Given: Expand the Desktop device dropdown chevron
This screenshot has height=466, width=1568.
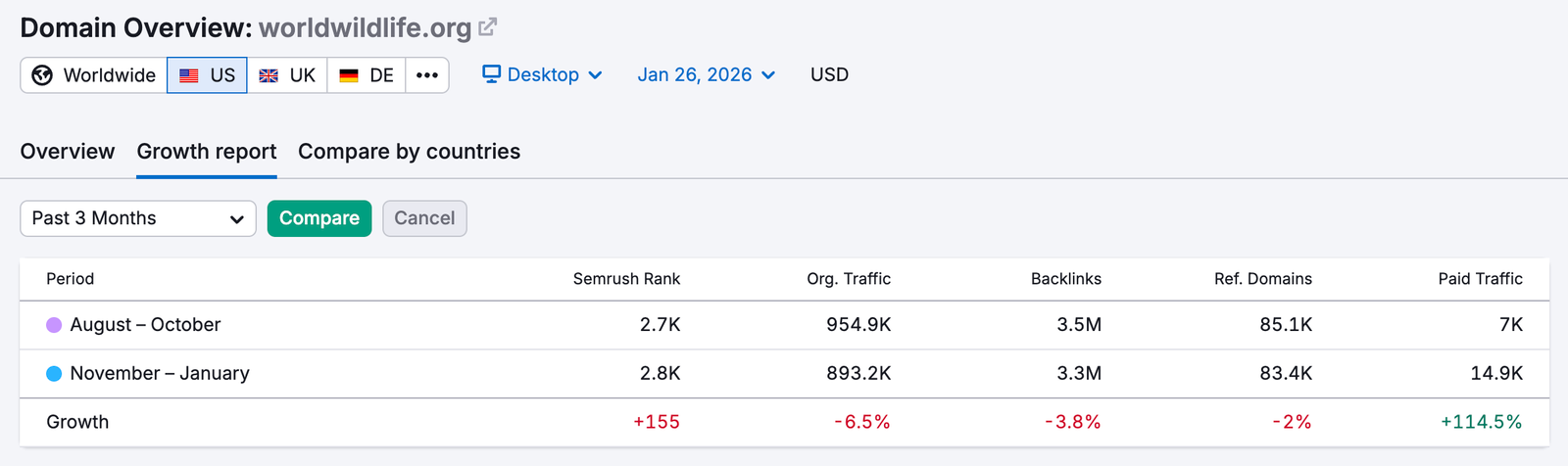Looking at the screenshot, I should click(x=595, y=75).
